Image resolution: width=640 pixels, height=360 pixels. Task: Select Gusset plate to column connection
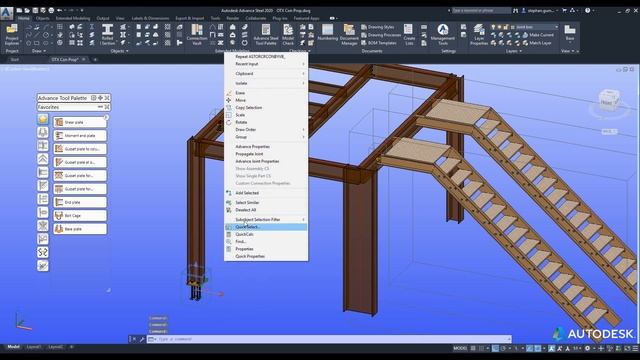80,149
